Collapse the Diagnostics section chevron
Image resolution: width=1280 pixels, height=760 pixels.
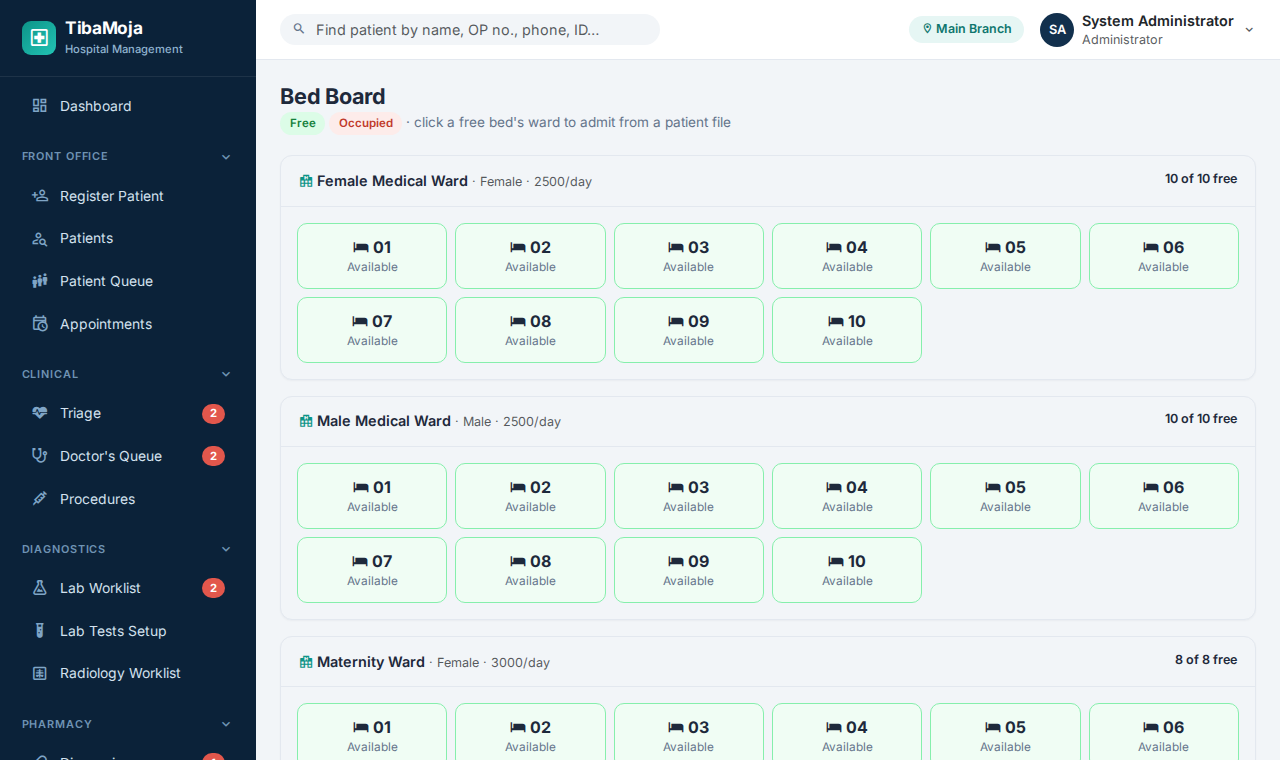[x=226, y=549]
